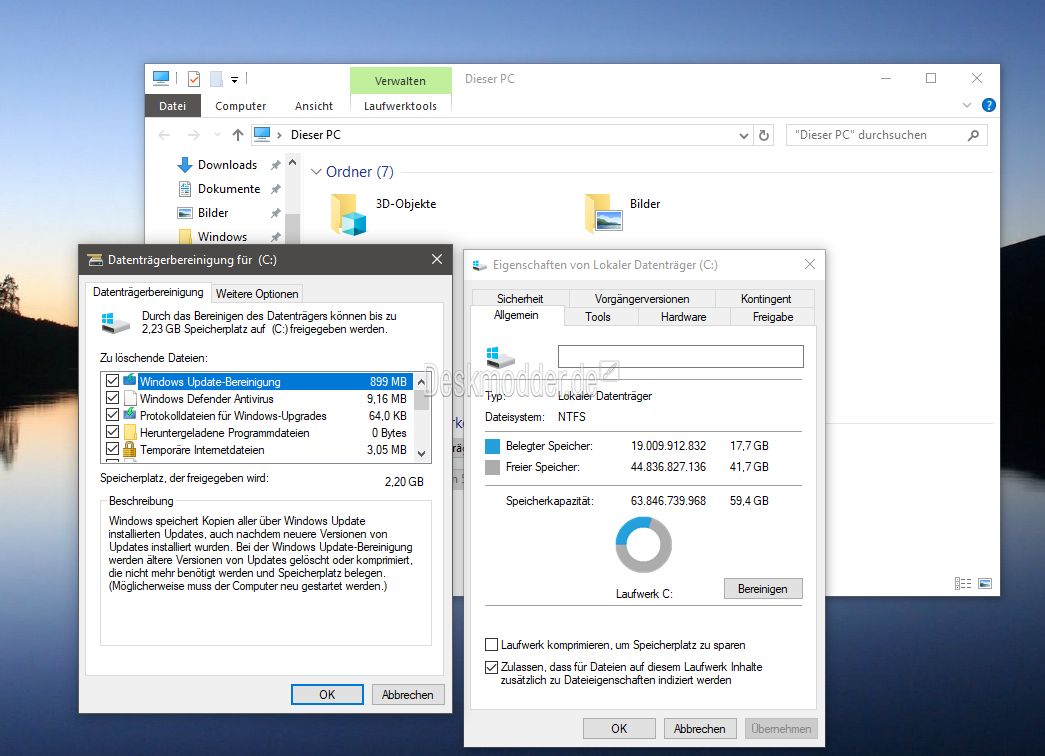Viewport: 1045px width, 756px height.
Task: Open the Ansicht ribbon tab
Action: point(314,106)
